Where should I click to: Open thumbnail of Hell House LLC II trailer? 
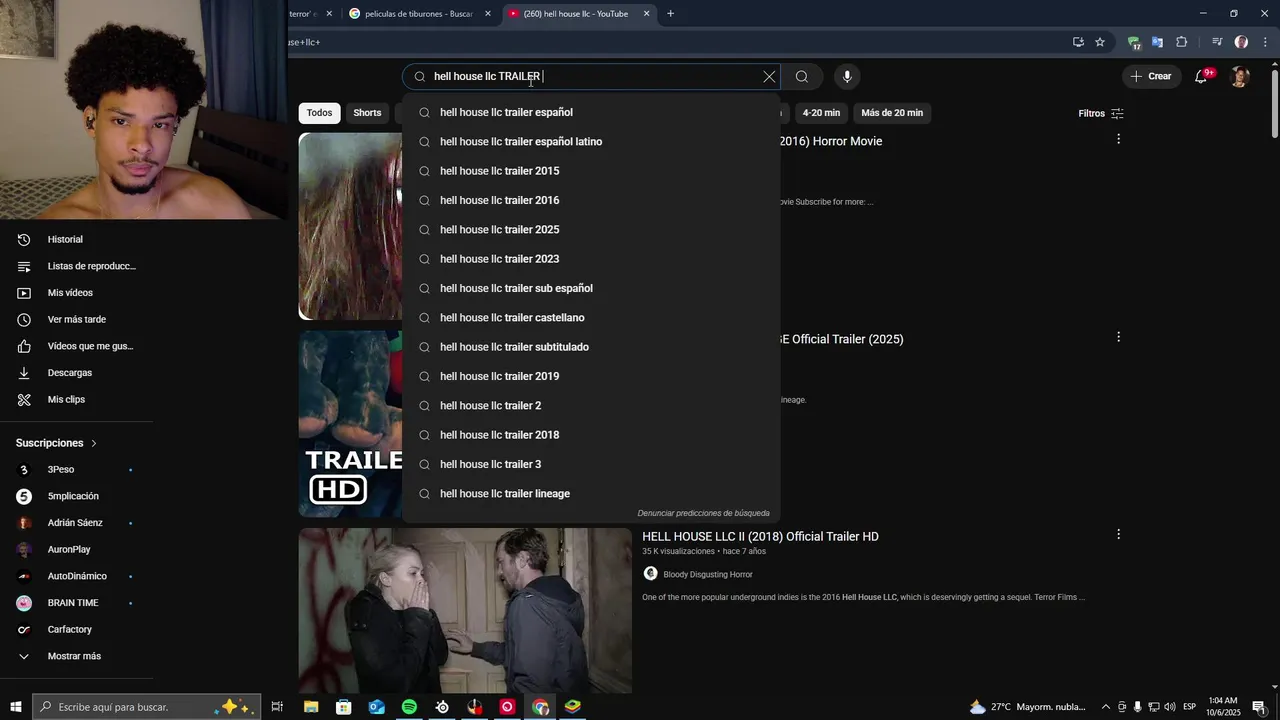465,610
